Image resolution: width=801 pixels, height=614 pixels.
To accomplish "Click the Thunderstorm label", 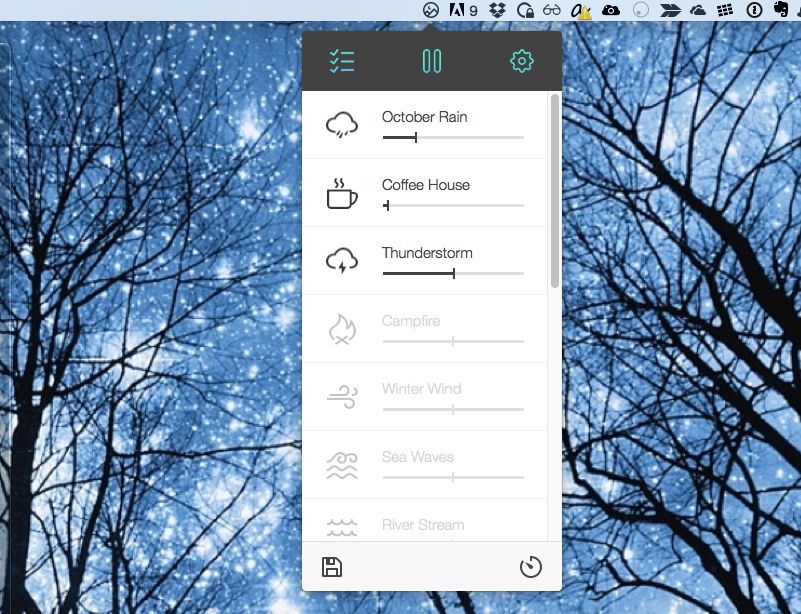I will point(427,253).
